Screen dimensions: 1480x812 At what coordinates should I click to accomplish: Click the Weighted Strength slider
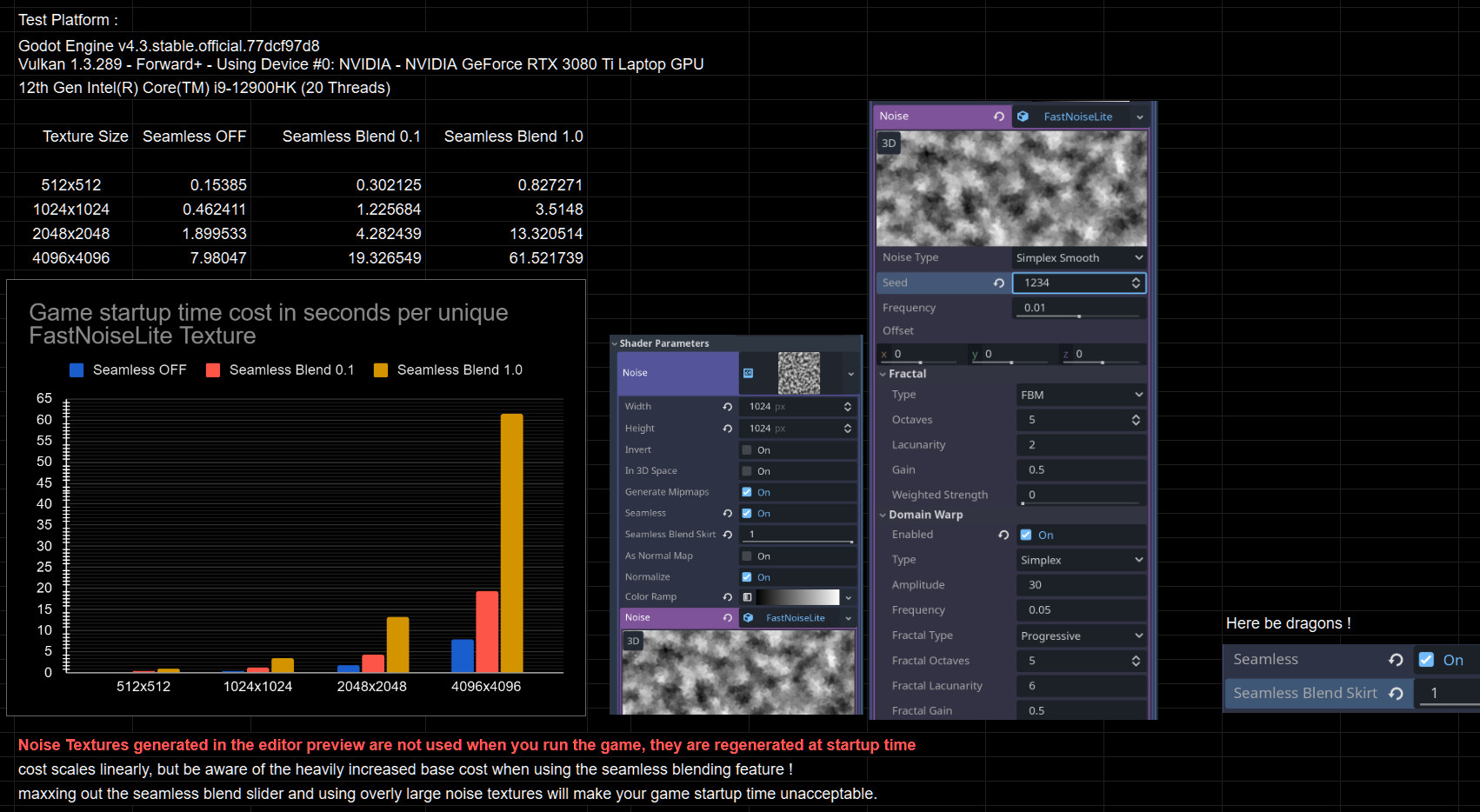[x=1081, y=503]
